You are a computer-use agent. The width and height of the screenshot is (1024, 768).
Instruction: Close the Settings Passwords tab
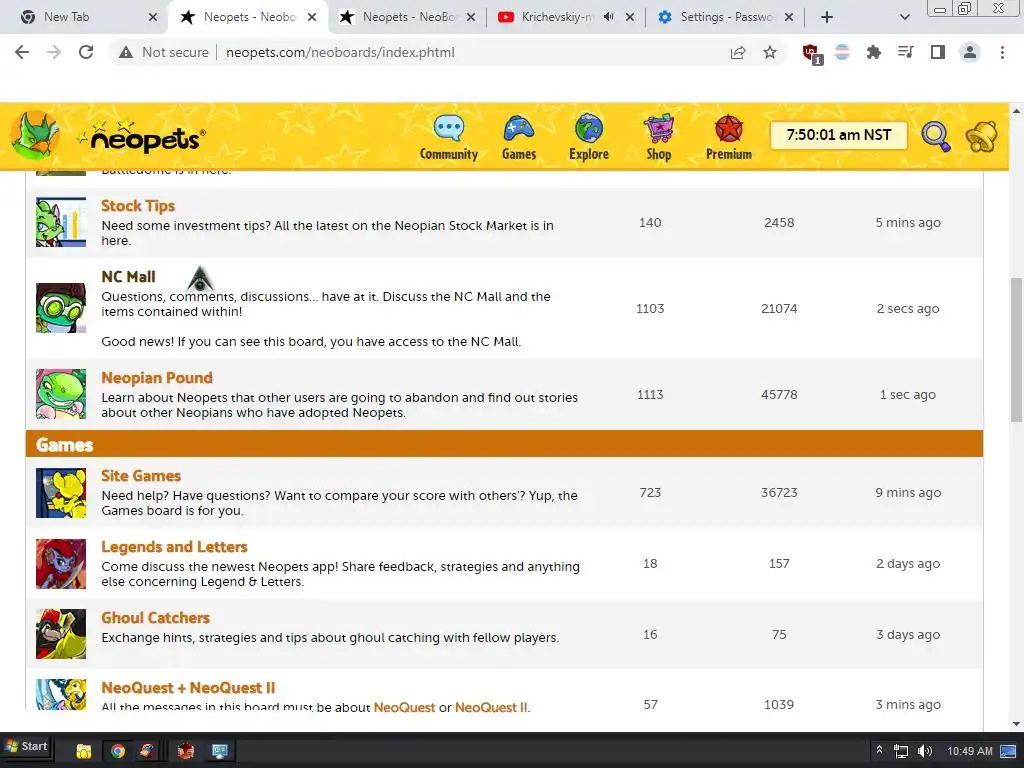[x=789, y=17]
